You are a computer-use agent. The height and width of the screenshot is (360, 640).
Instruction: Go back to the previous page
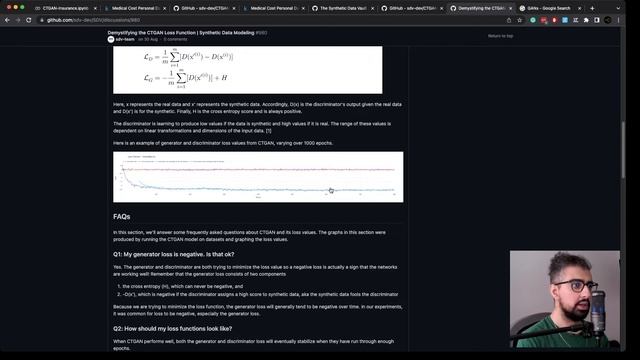click(x=7, y=20)
